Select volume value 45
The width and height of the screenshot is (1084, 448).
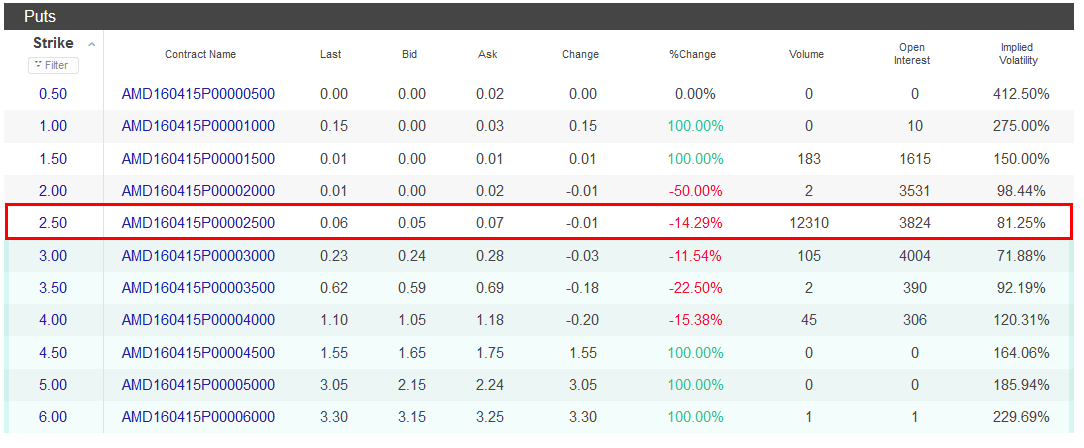(x=809, y=320)
